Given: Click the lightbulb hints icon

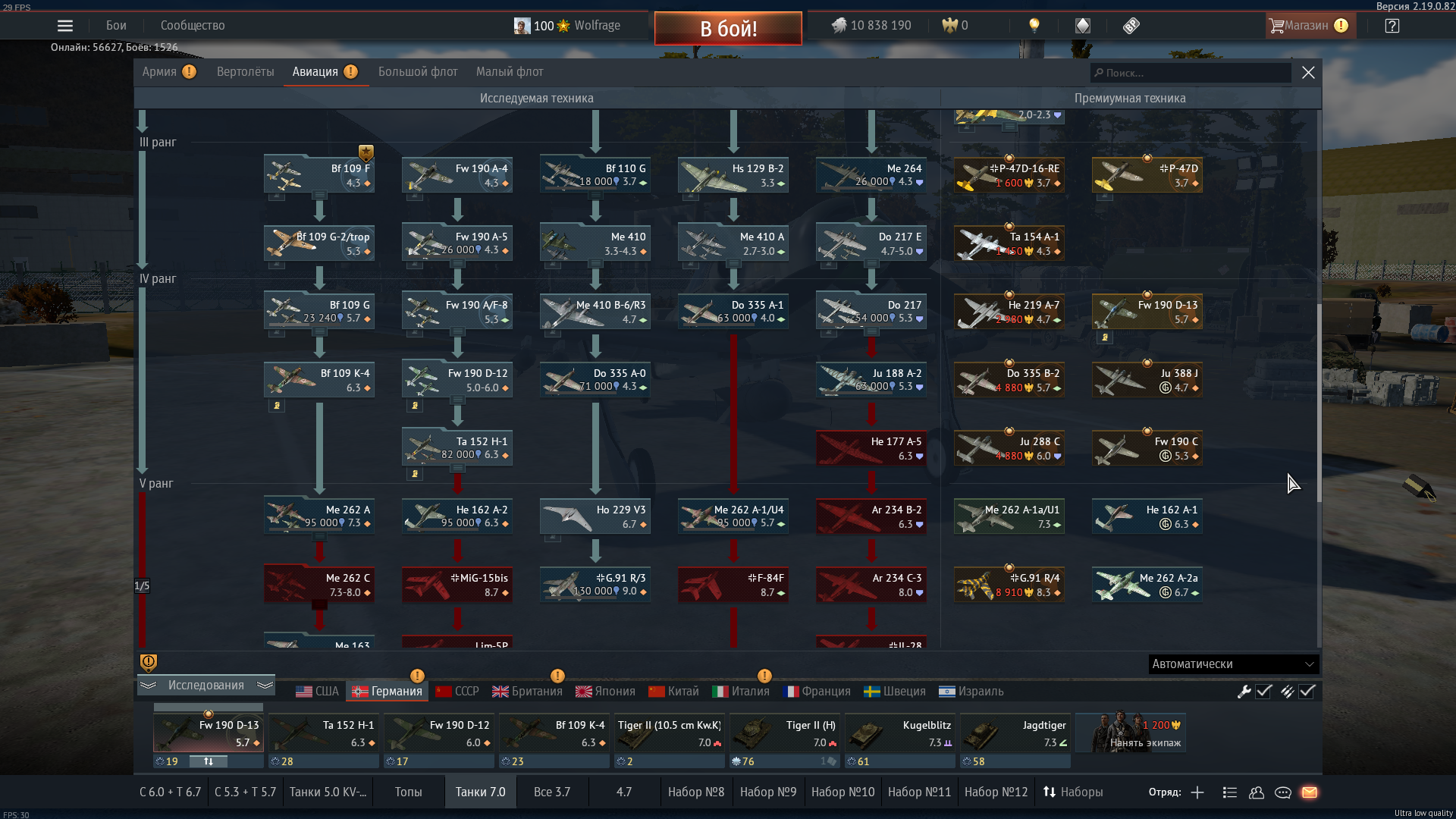Looking at the screenshot, I should (x=1034, y=26).
